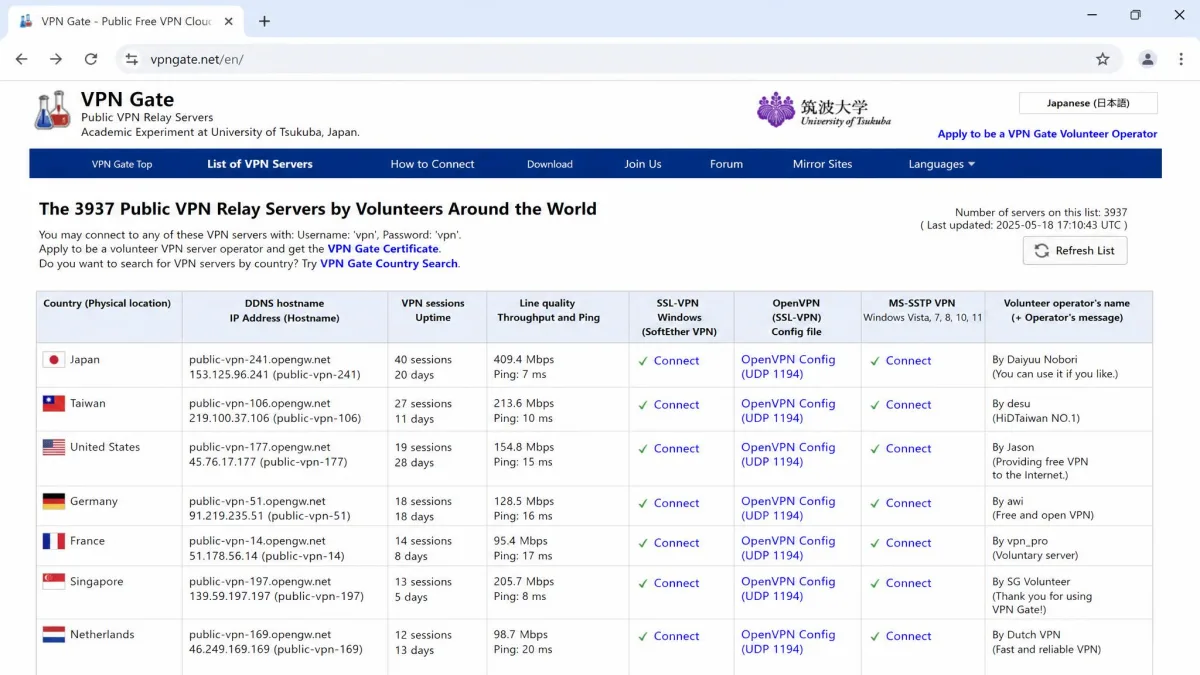Click the Japan flag icon
Screen dimensions: 1200x675
click(54, 360)
